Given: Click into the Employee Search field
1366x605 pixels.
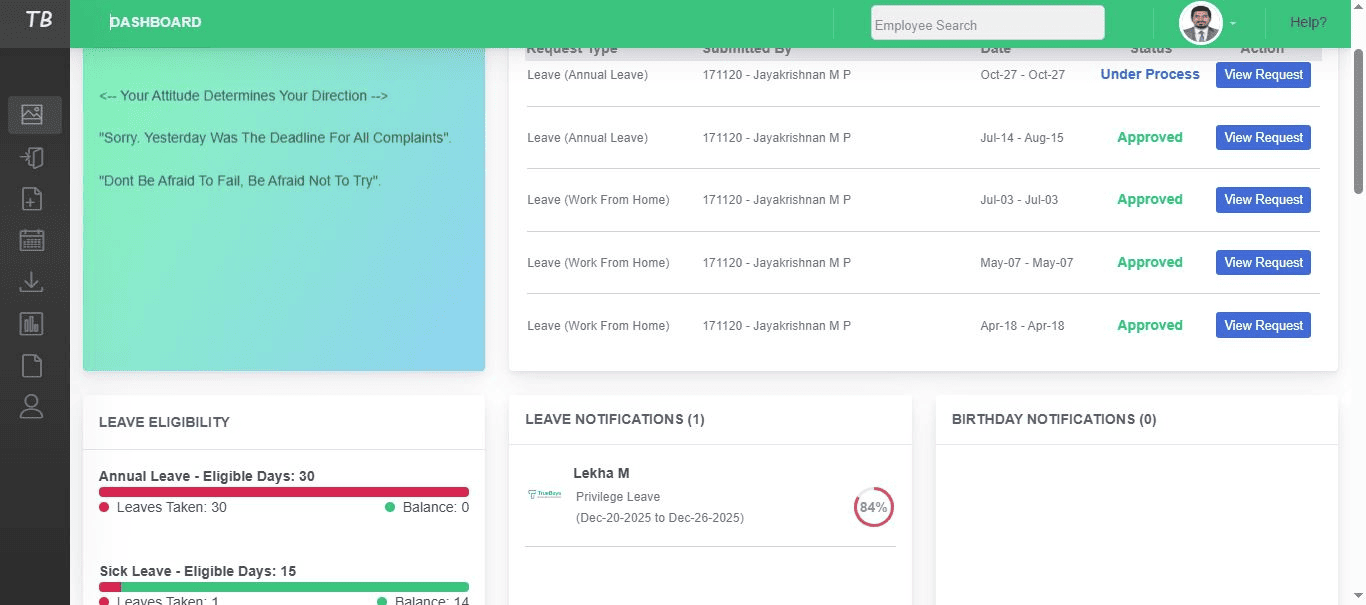Looking at the screenshot, I should tap(987, 25).
